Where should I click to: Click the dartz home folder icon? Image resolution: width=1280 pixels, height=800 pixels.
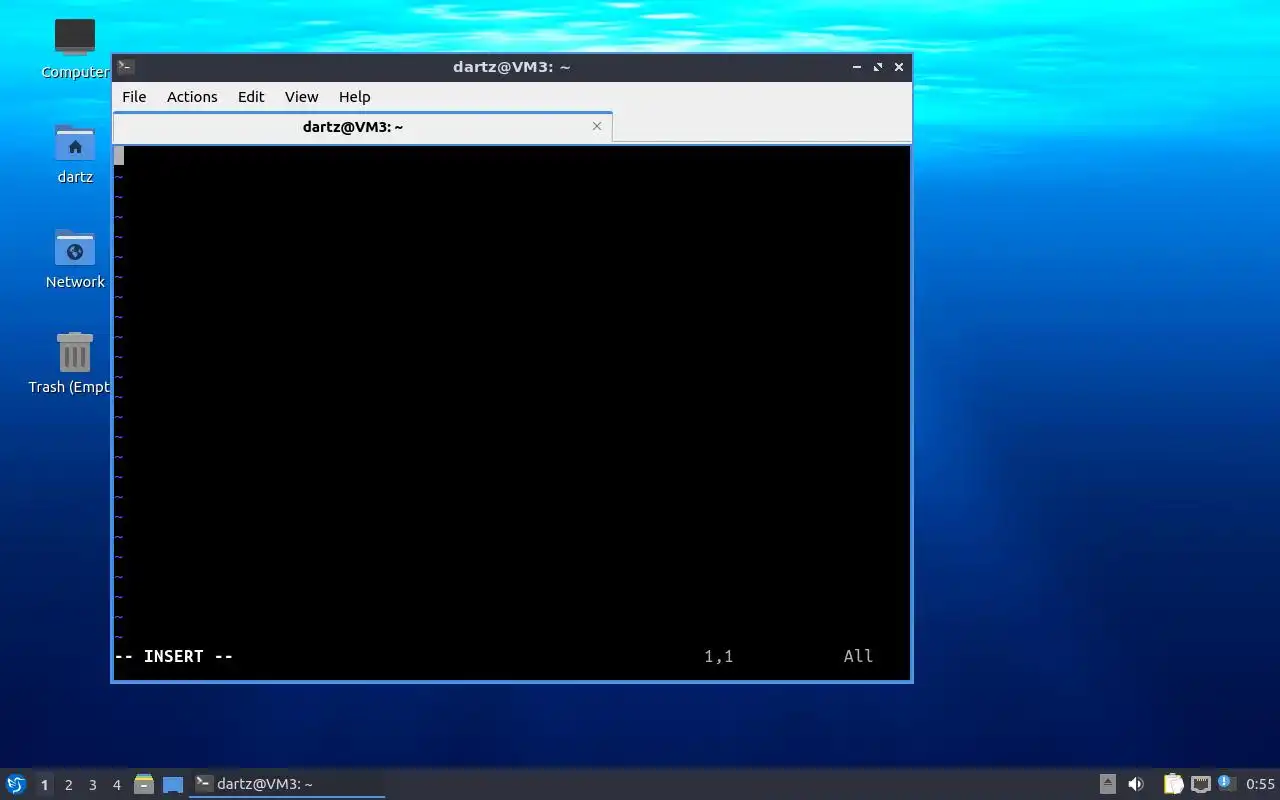(75, 154)
